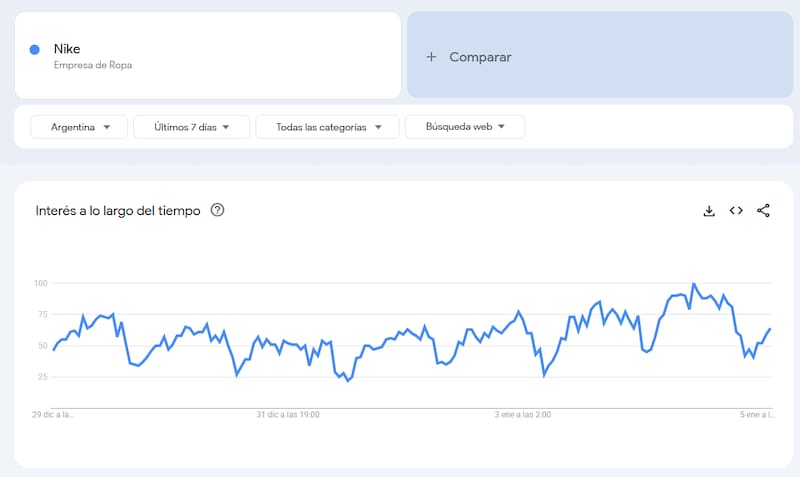Open the Todas las categorías dropdown
The width and height of the screenshot is (800, 477).
(x=327, y=127)
